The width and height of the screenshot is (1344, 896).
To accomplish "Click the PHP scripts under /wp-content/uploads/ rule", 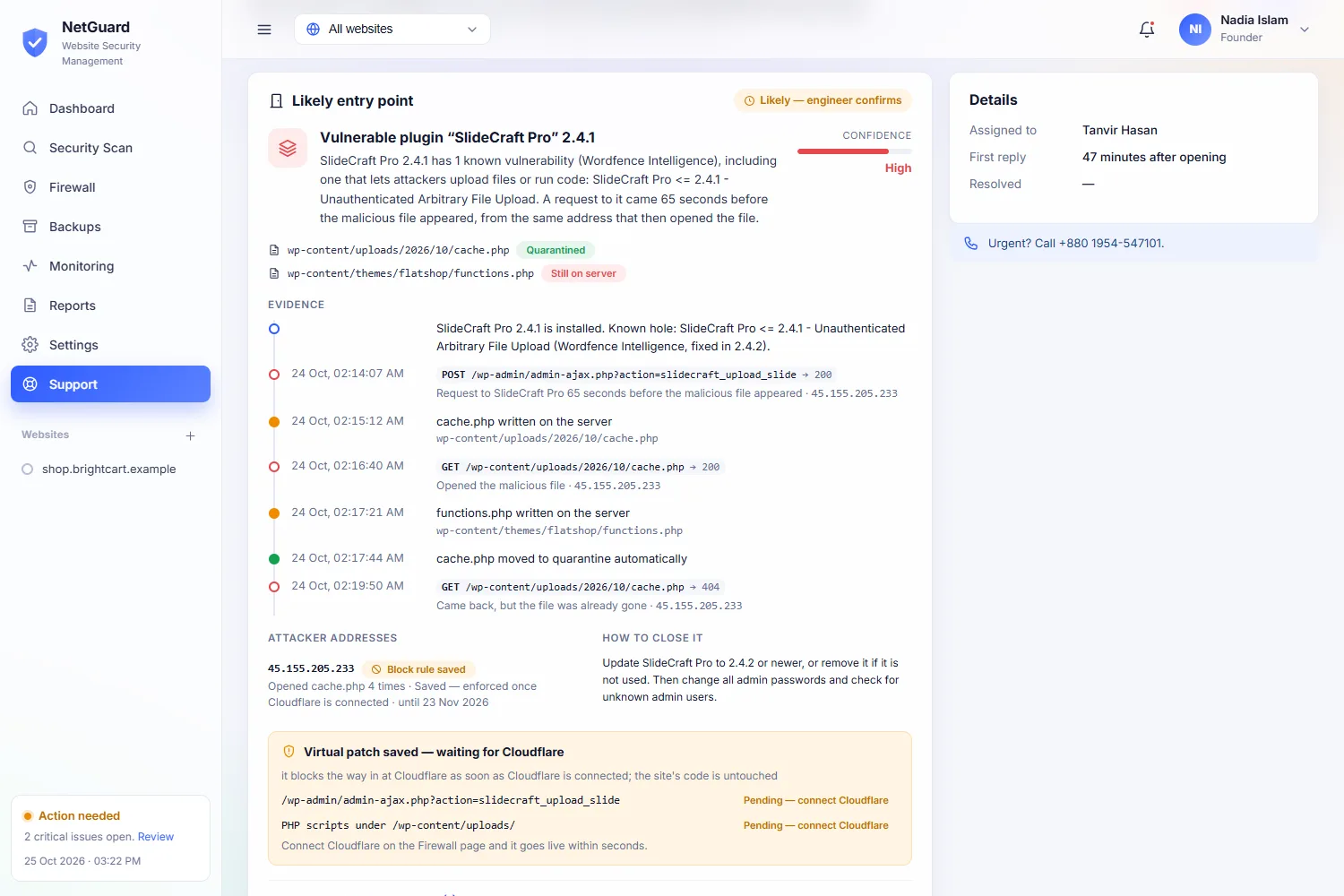I will (x=398, y=826).
